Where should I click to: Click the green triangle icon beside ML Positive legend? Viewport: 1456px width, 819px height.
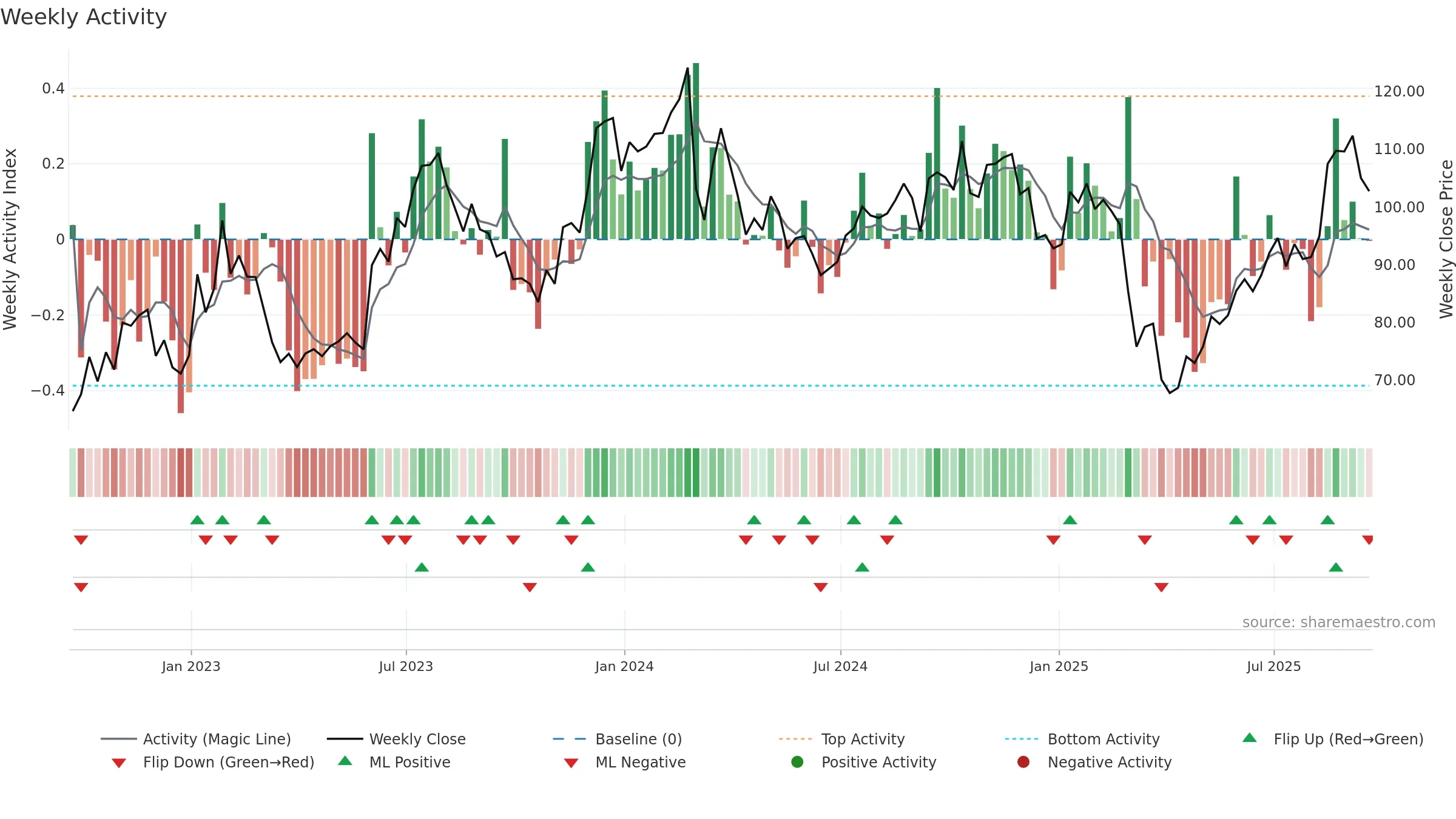point(345,761)
